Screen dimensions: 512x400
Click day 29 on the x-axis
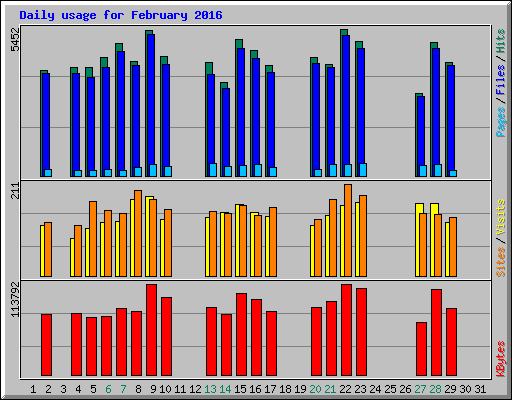click(x=450, y=389)
